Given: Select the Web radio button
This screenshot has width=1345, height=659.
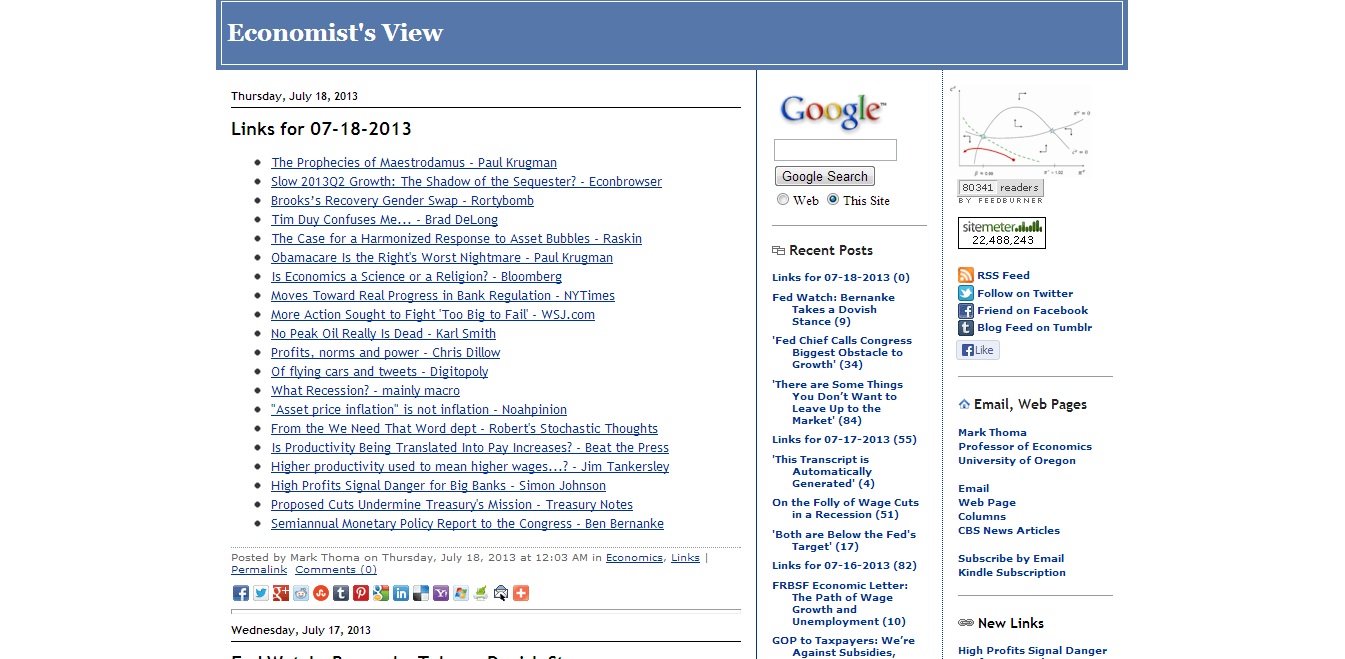Looking at the screenshot, I should point(783,200).
